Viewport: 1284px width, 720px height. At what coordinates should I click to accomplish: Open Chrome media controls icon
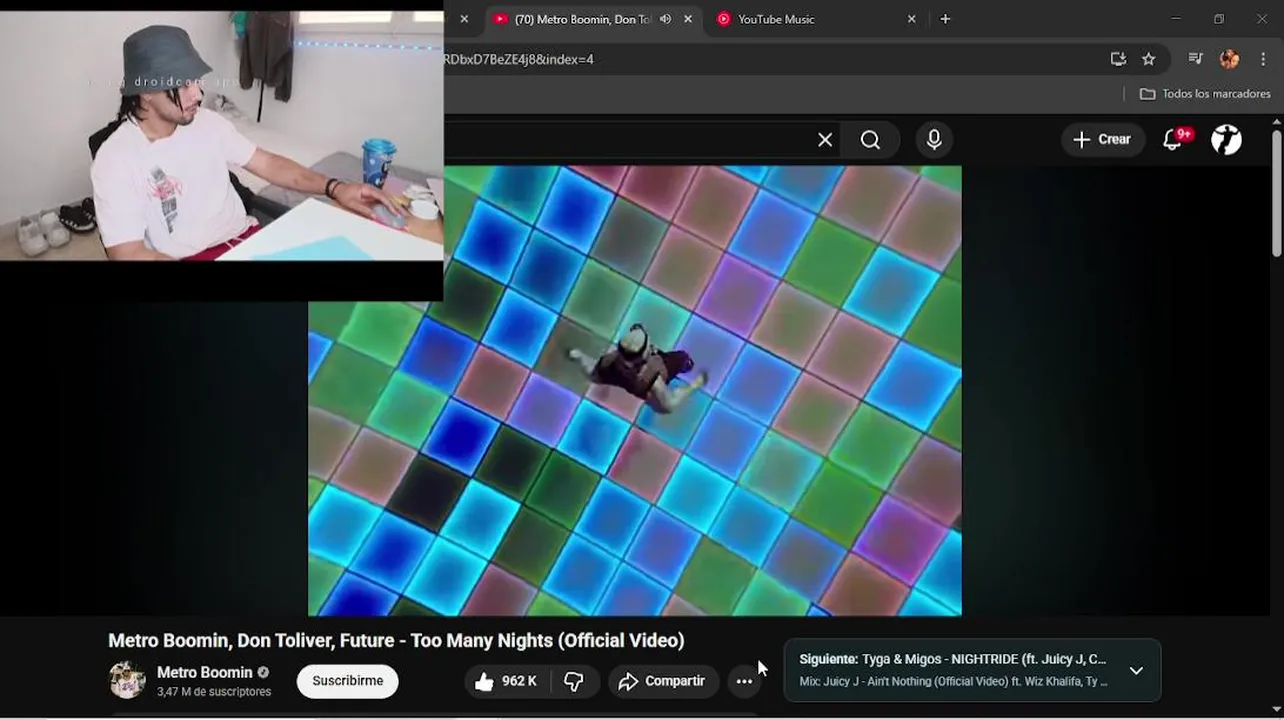pos(1195,59)
